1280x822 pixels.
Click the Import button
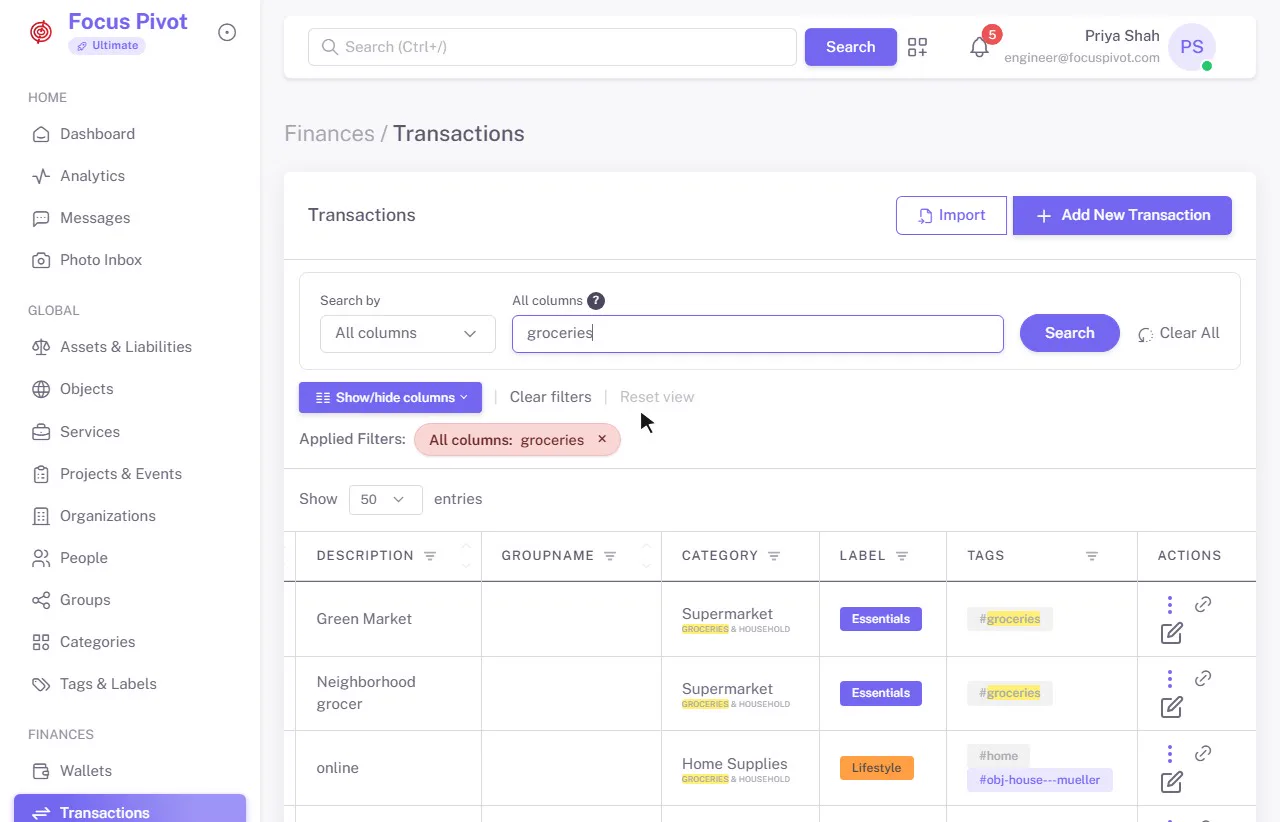click(951, 216)
